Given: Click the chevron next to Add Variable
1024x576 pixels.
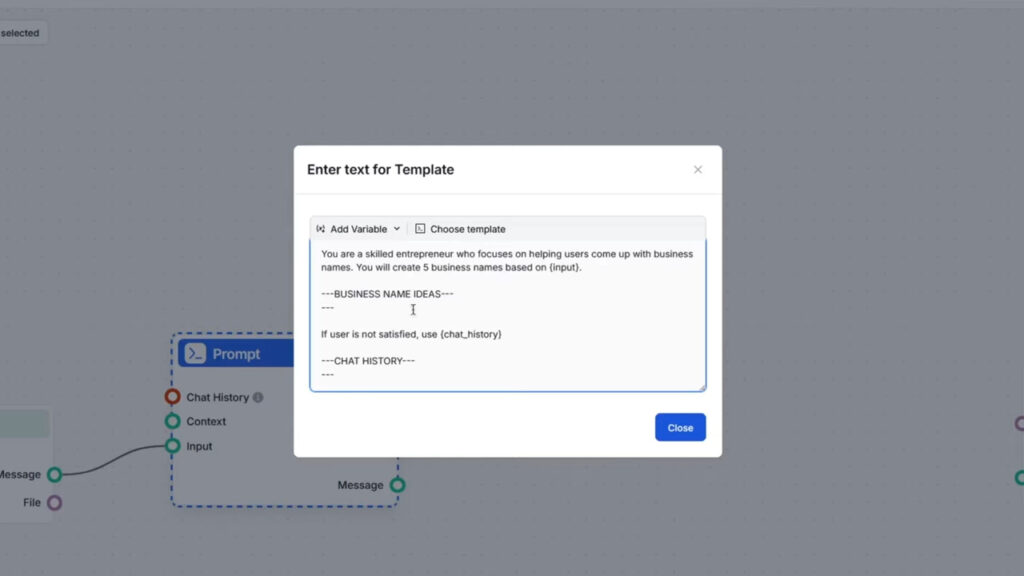Looking at the screenshot, I should coord(397,229).
